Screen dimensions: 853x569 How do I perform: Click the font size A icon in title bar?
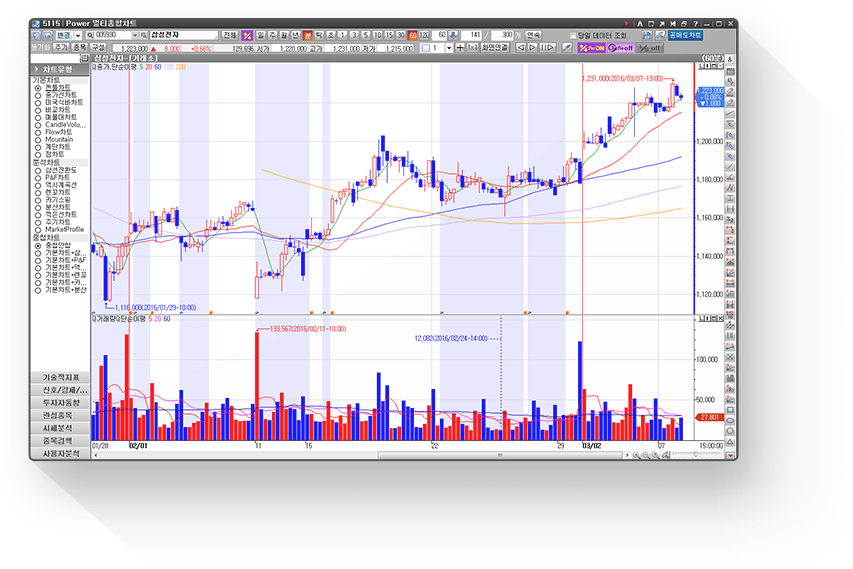pyautogui.click(x=640, y=24)
